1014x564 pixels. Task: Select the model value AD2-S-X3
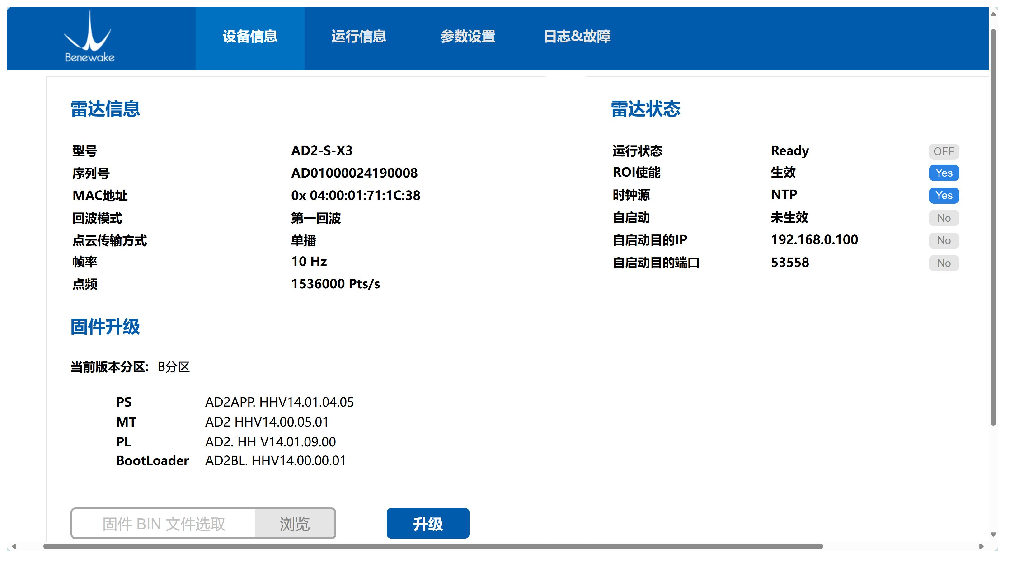pyautogui.click(x=321, y=151)
